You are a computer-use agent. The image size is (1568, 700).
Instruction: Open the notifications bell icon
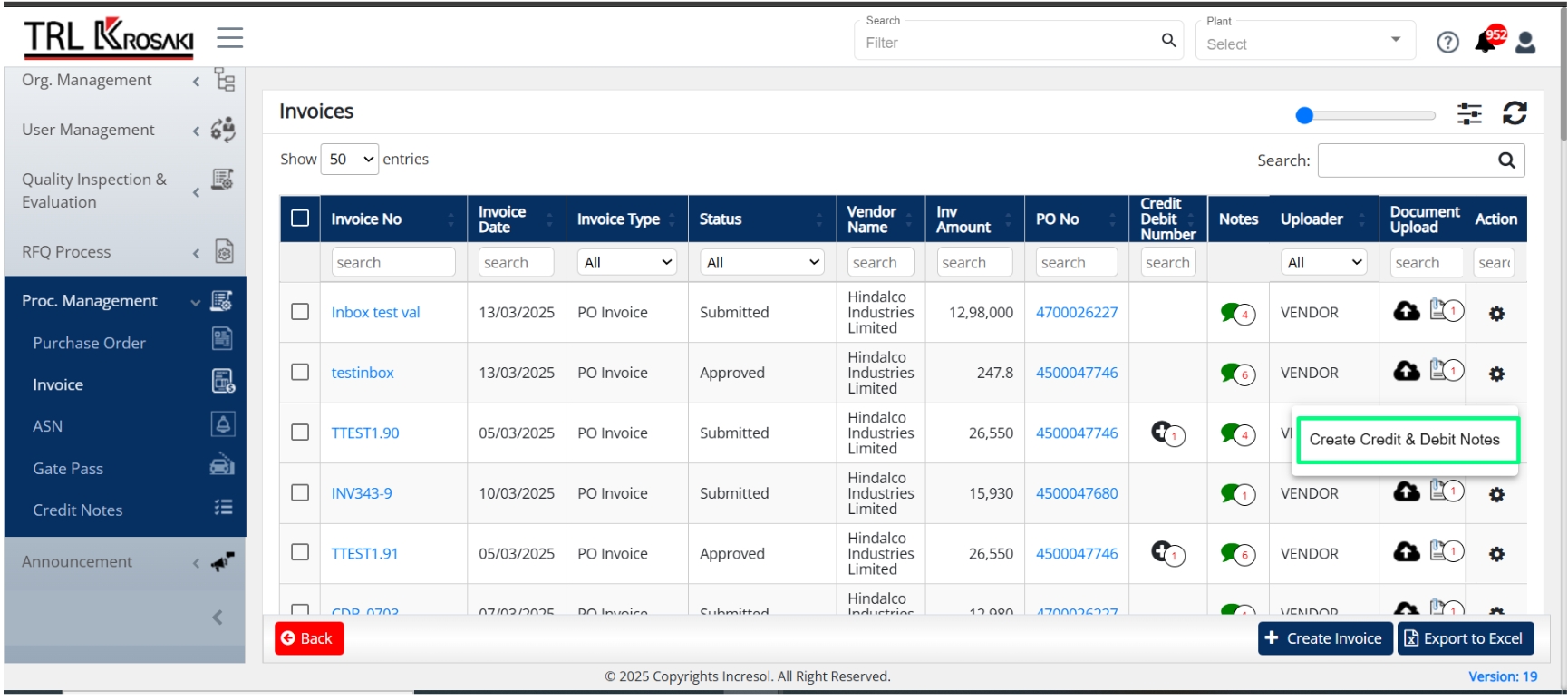coord(1487,42)
